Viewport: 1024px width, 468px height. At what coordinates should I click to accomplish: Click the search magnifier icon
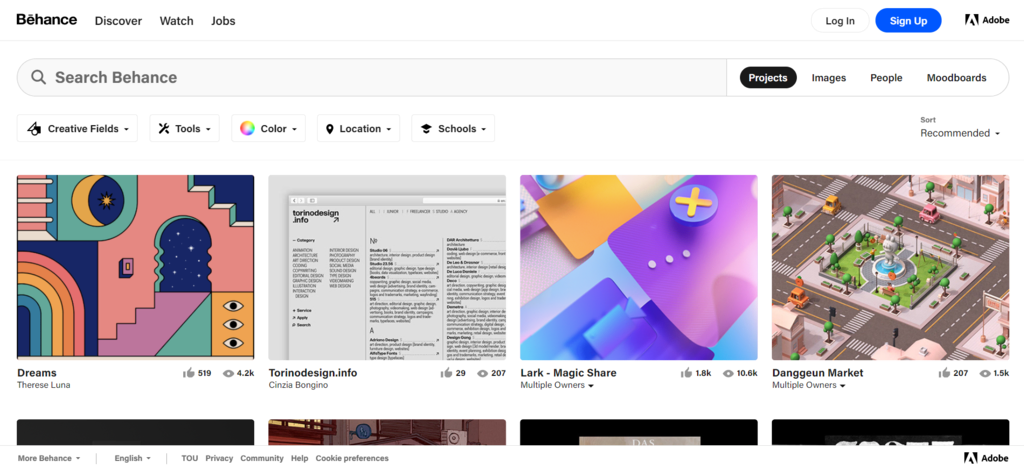point(39,77)
